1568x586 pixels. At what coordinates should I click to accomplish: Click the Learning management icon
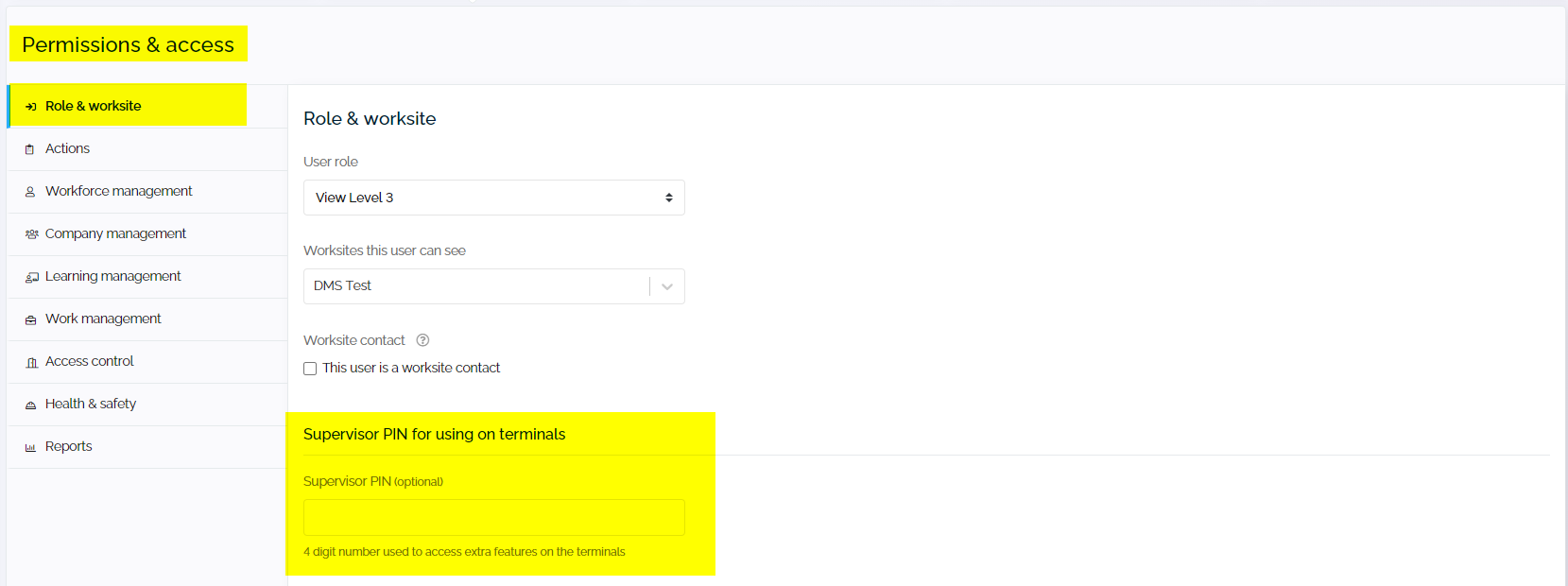31,277
